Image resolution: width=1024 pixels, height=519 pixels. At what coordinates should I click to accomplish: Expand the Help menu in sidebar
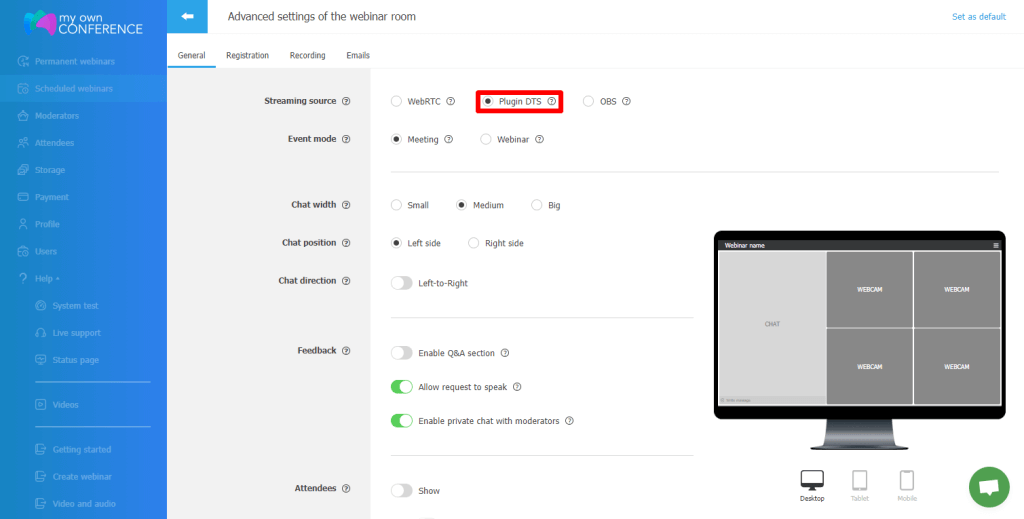[47, 278]
